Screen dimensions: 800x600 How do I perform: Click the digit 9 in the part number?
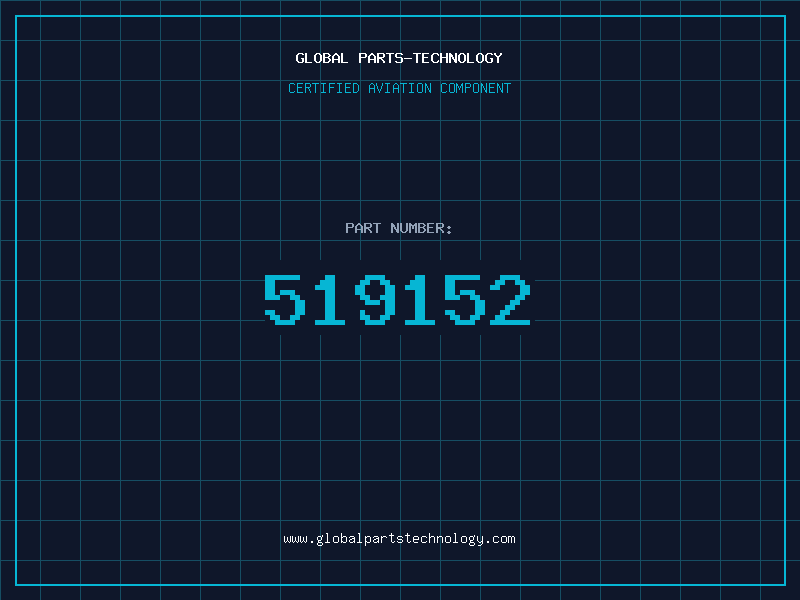click(376, 300)
